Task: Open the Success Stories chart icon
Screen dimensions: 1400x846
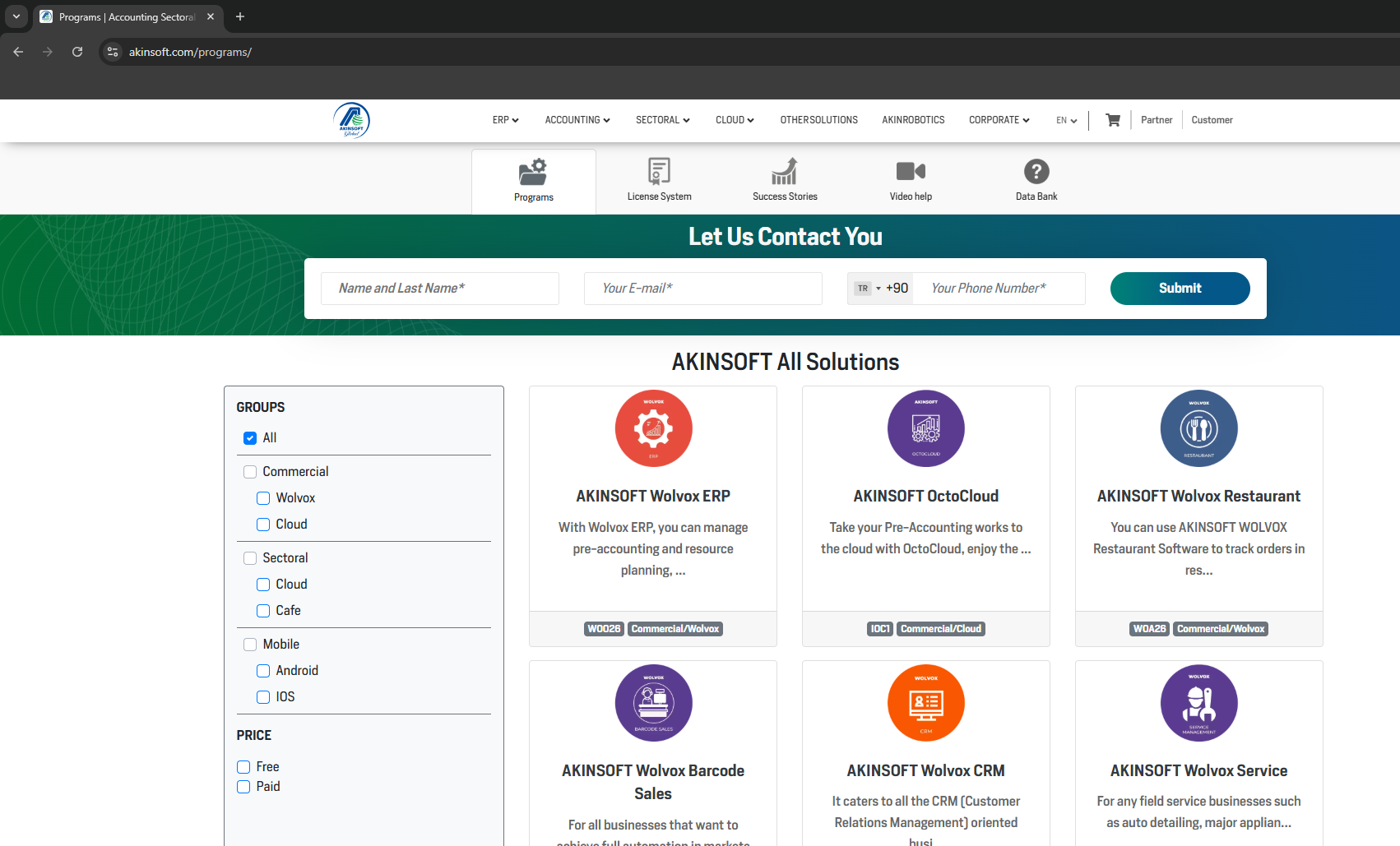Action: click(785, 171)
